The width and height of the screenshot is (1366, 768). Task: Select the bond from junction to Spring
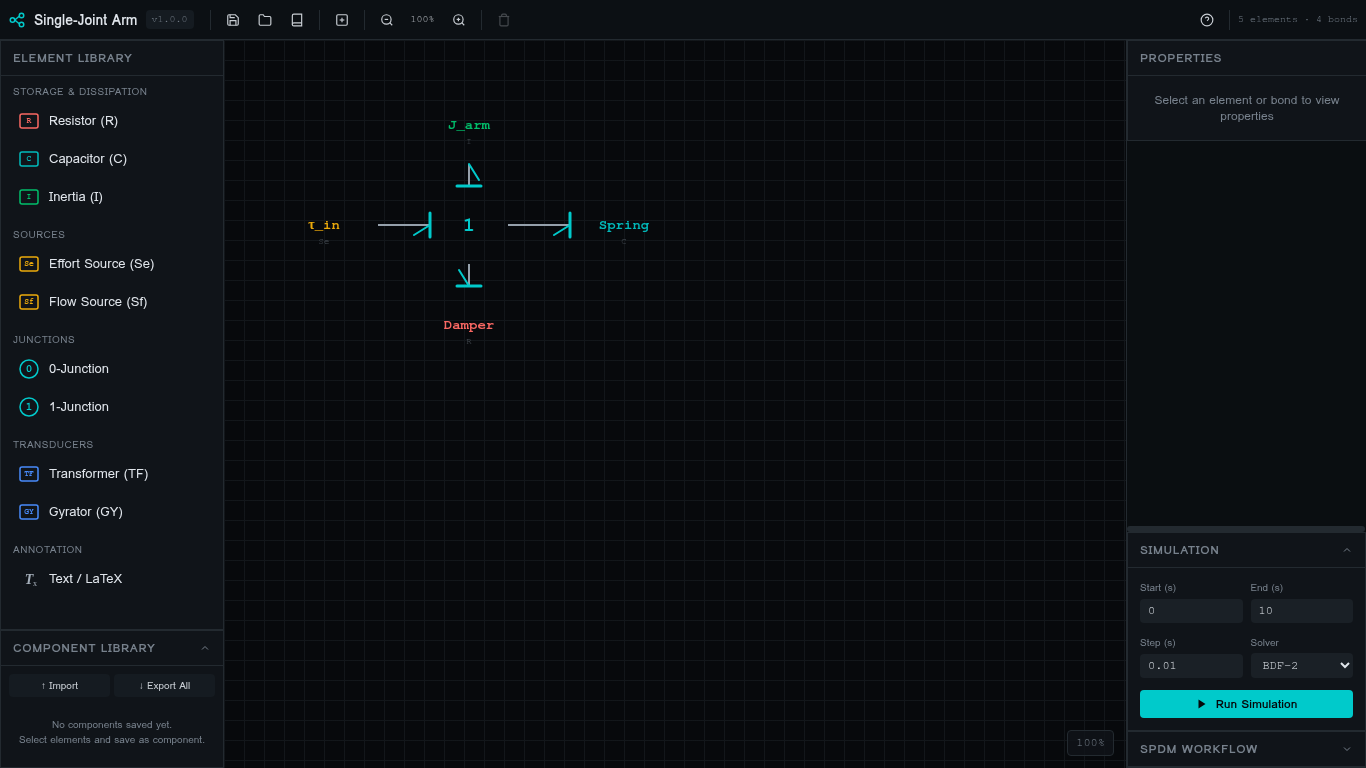tap(539, 225)
